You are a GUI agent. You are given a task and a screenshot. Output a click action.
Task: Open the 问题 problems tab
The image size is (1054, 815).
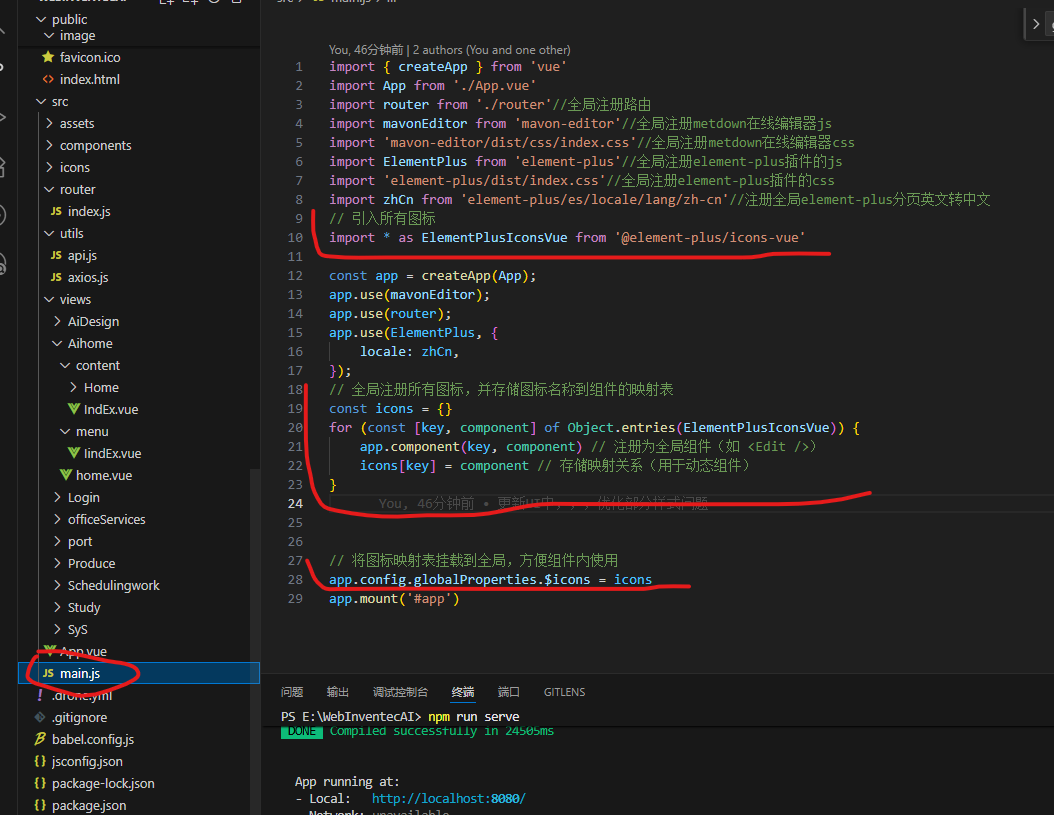coord(292,692)
